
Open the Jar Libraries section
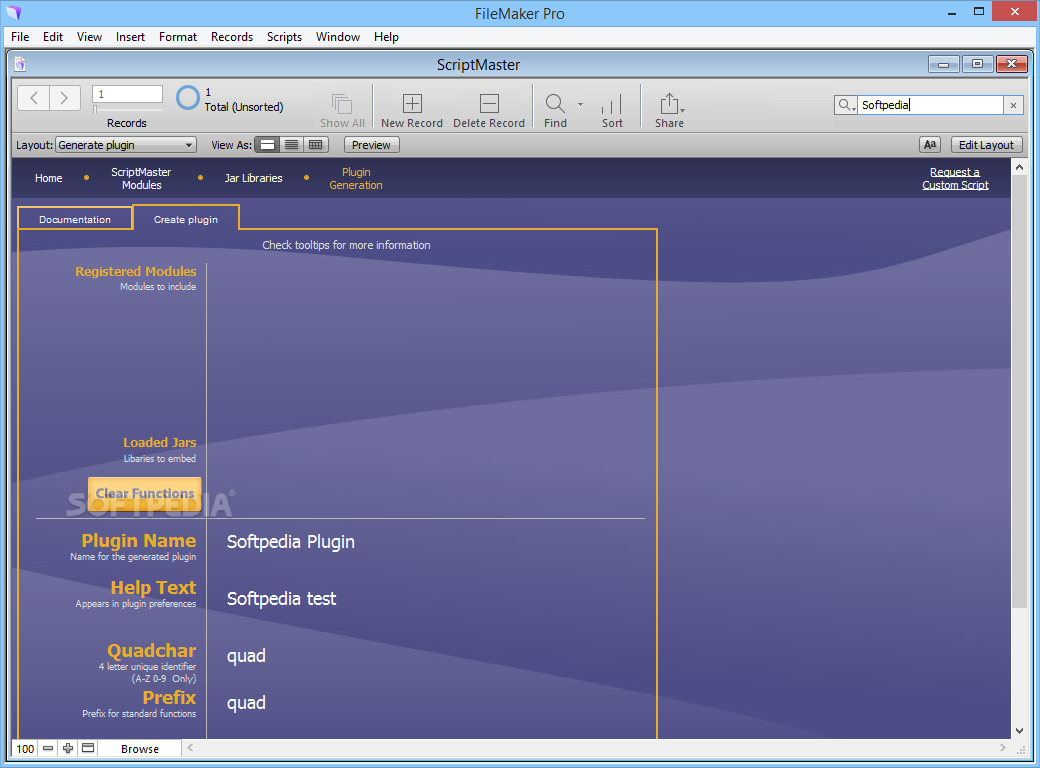coord(253,178)
